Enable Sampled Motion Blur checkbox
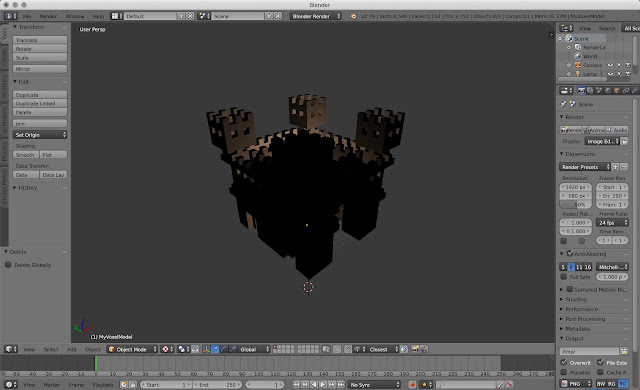640x390 pixels. click(570, 289)
